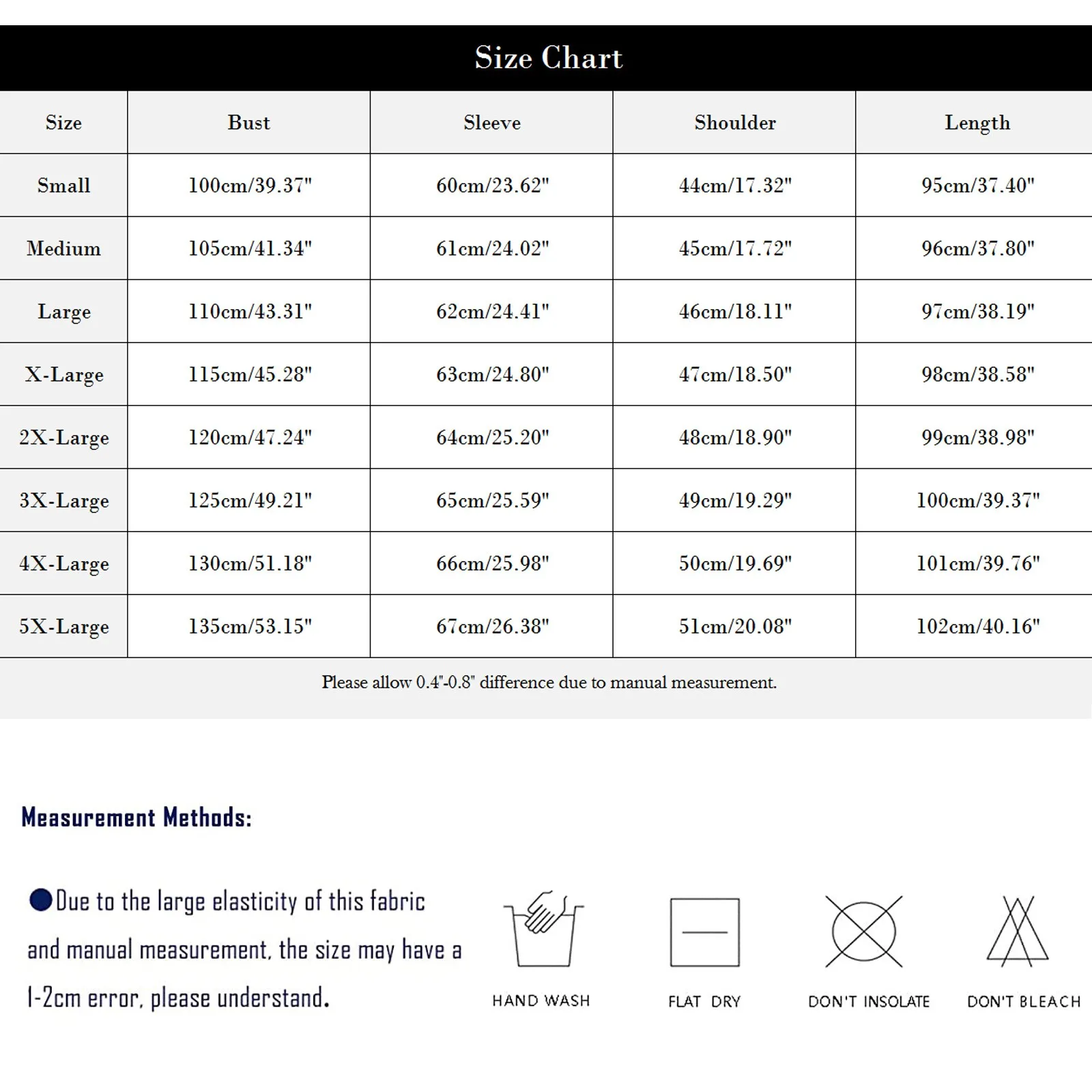Click the blue bullet dot before 'Due'

pyautogui.click(x=41, y=900)
